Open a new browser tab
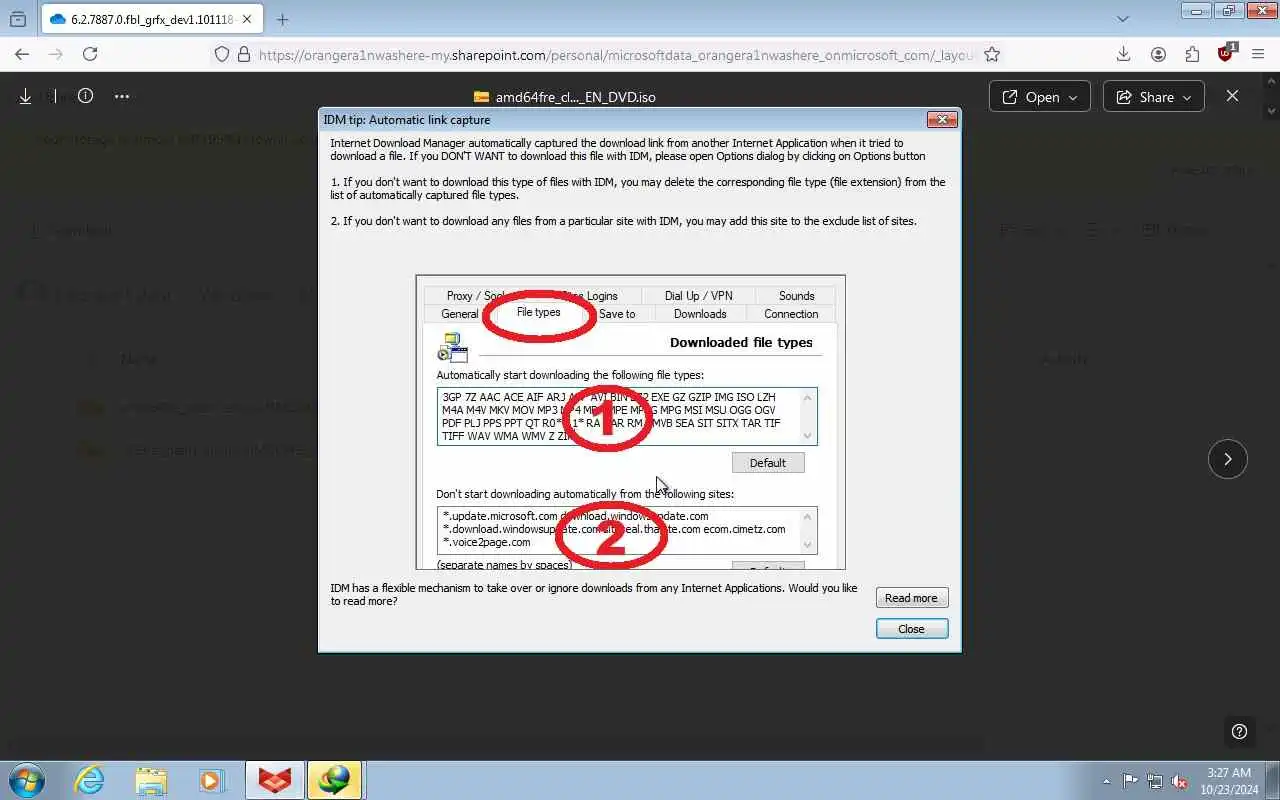1280x800 pixels. tap(282, 19)
